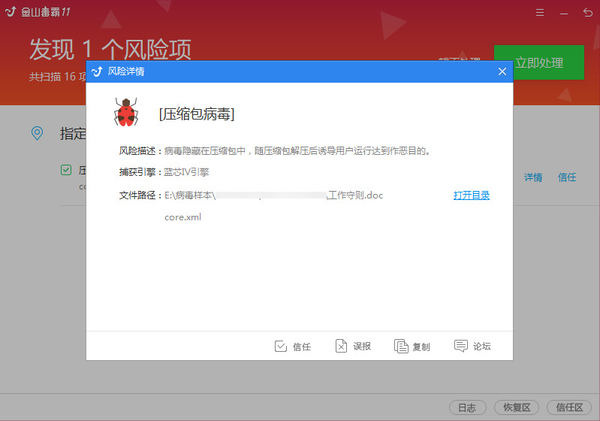
Task: Uncheck the green risk item checkbox
Action: [66, 170]
